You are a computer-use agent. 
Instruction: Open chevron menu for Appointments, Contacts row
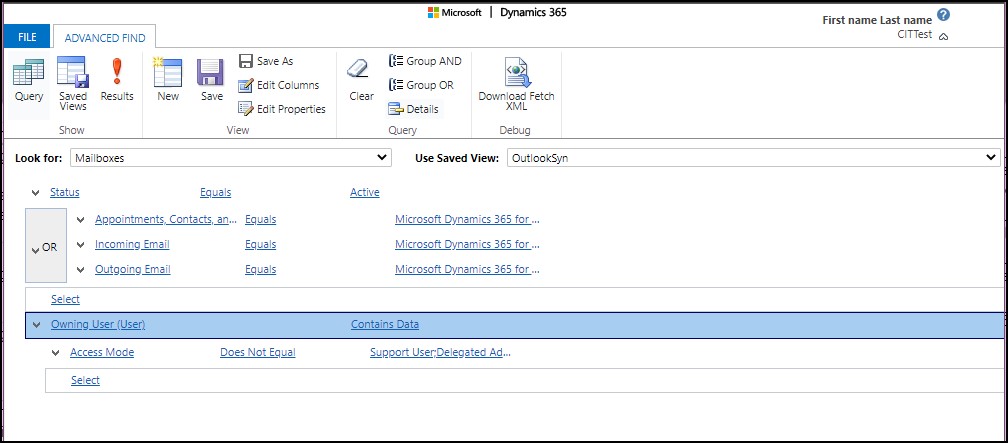pyautogui.click(x=80, y=220)
